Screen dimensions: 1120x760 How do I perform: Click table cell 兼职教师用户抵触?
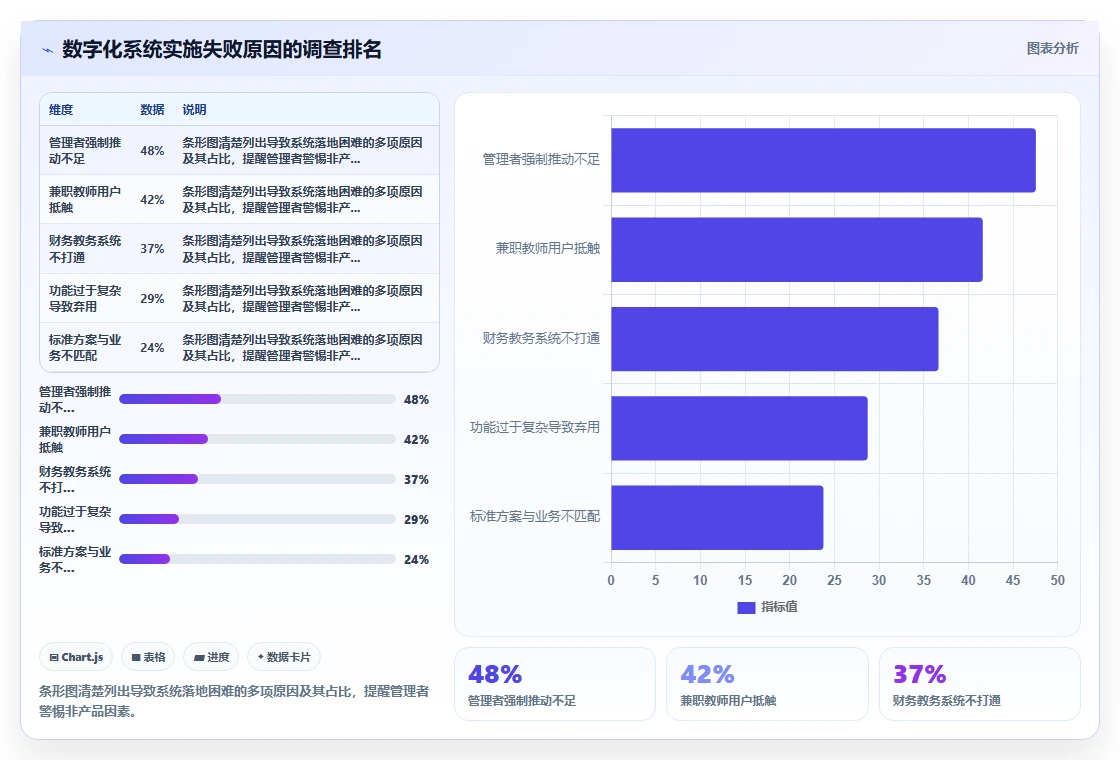tap(85, 199)
